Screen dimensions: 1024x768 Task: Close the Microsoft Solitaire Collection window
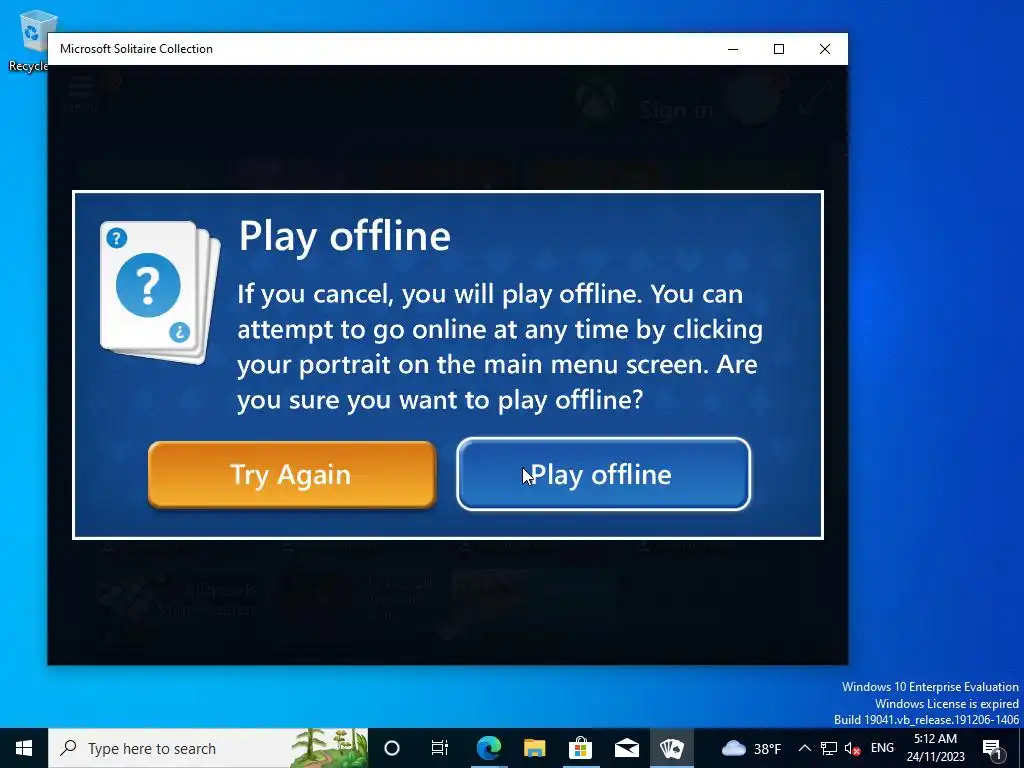tap(825, 49)
